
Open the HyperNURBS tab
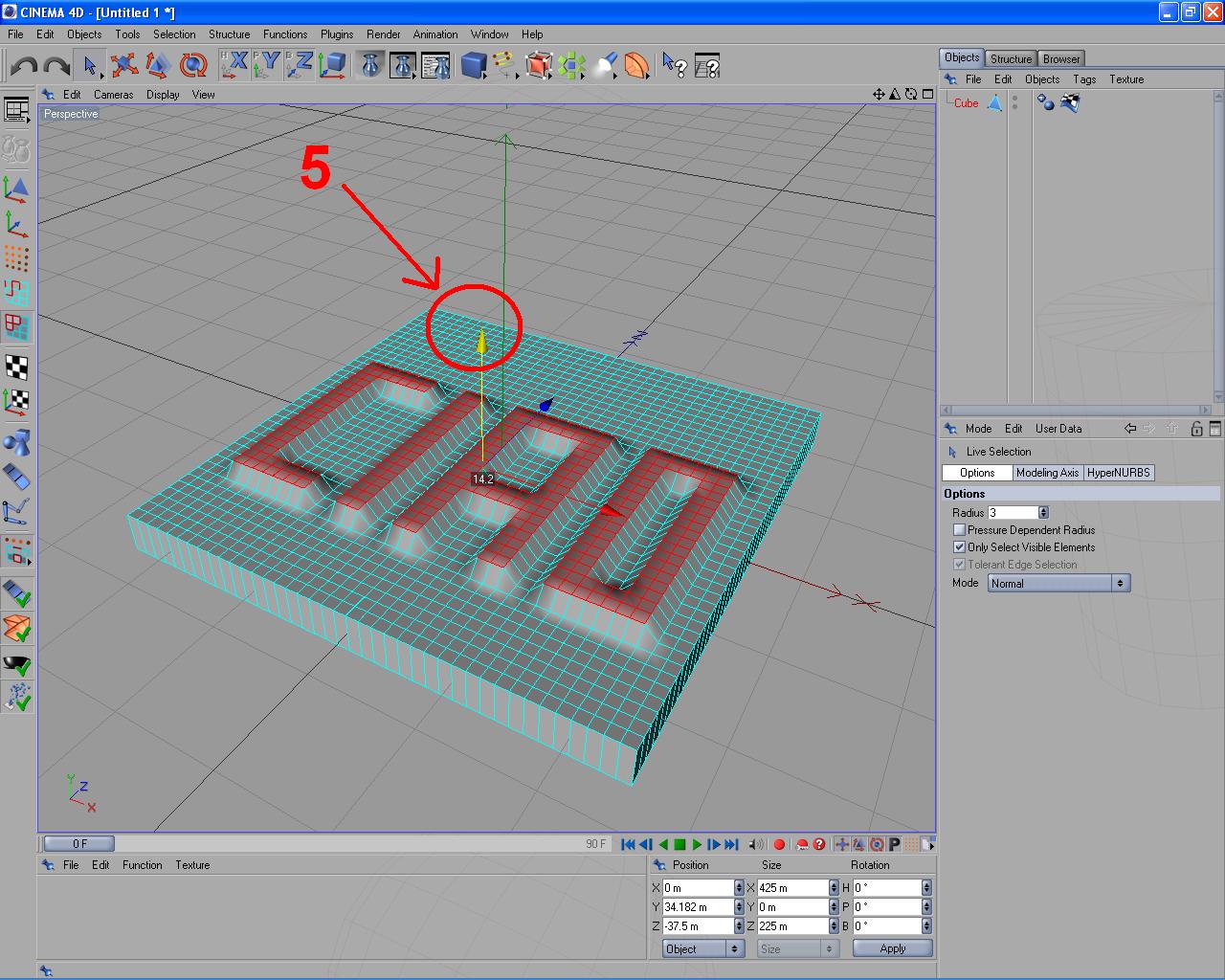pyautogui.click(x=1119, y=473)
